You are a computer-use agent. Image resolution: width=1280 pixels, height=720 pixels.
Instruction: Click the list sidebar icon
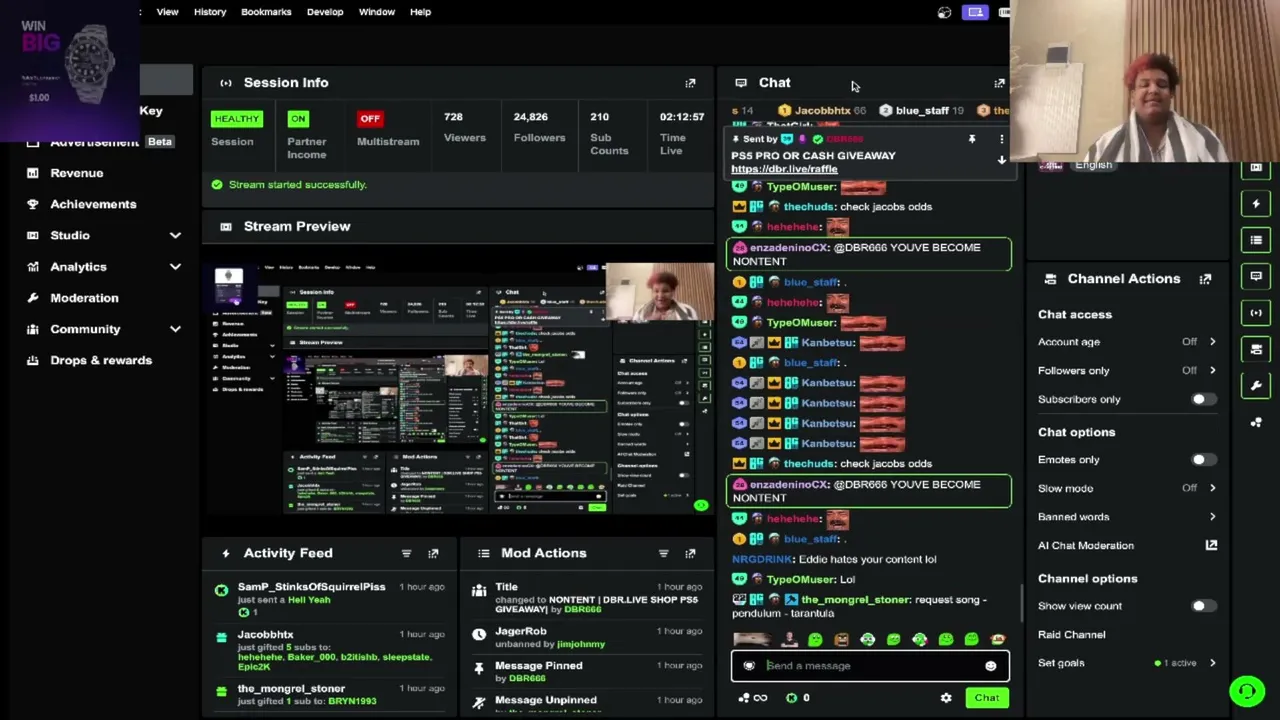(1256, 240)
